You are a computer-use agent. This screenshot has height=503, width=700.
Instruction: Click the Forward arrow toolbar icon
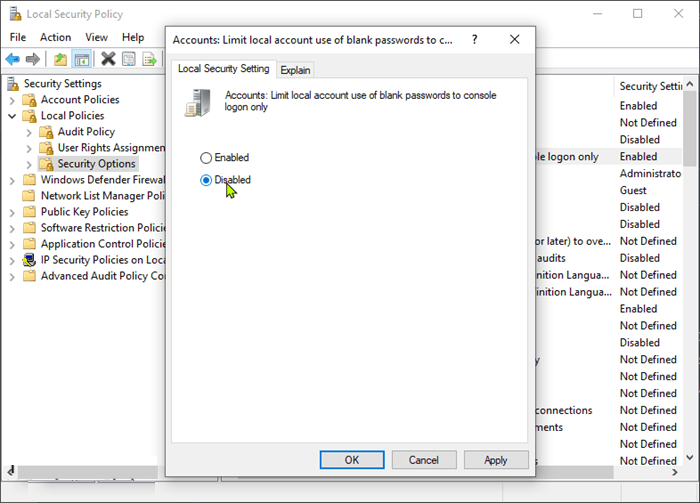tap(34, 59)
